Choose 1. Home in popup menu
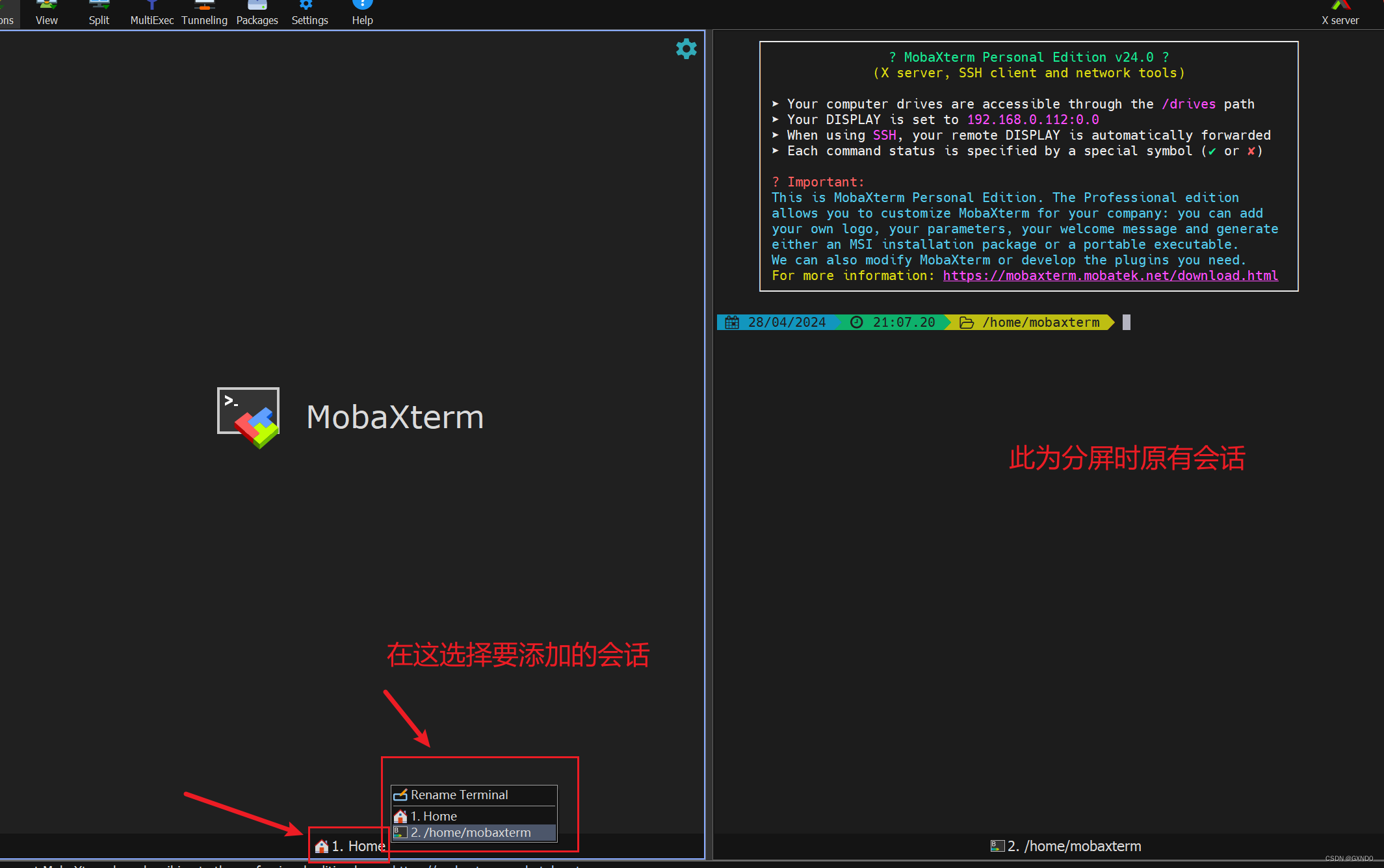Screen dimensions: 1384x868 coord(434,816)
